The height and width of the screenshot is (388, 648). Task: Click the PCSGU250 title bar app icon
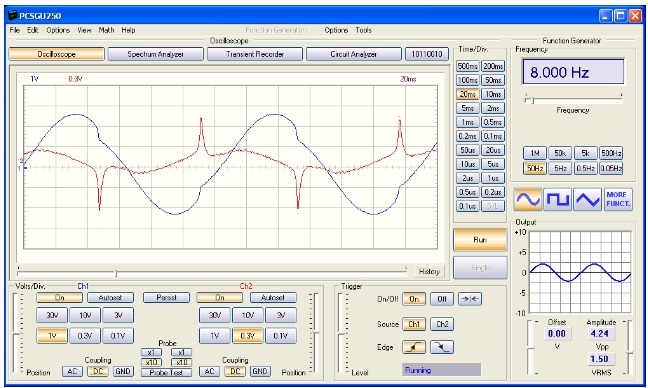(13, 16)
